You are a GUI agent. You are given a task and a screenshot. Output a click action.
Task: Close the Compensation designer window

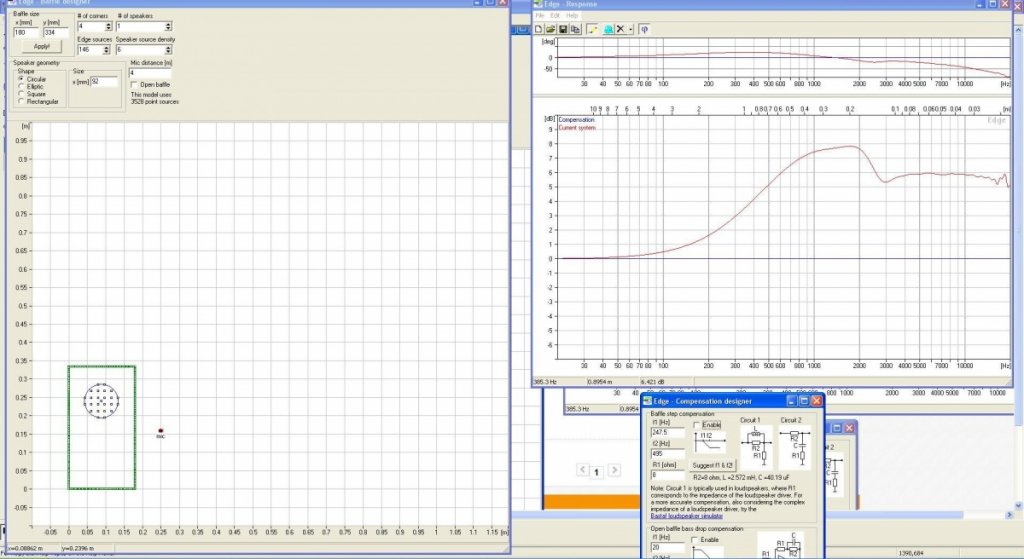(x=816, y=401)
